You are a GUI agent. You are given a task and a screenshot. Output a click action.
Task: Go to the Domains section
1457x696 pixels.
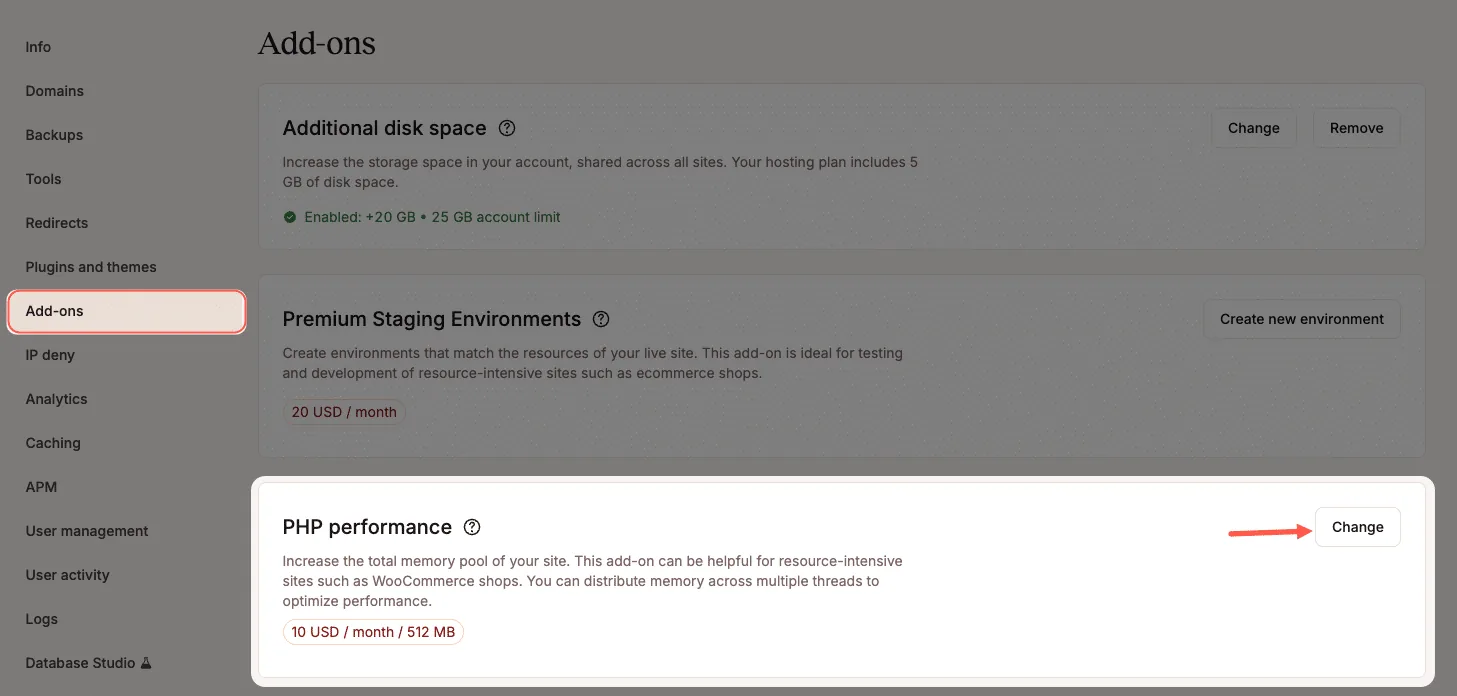pyautogui.click(x=54, y=91)
